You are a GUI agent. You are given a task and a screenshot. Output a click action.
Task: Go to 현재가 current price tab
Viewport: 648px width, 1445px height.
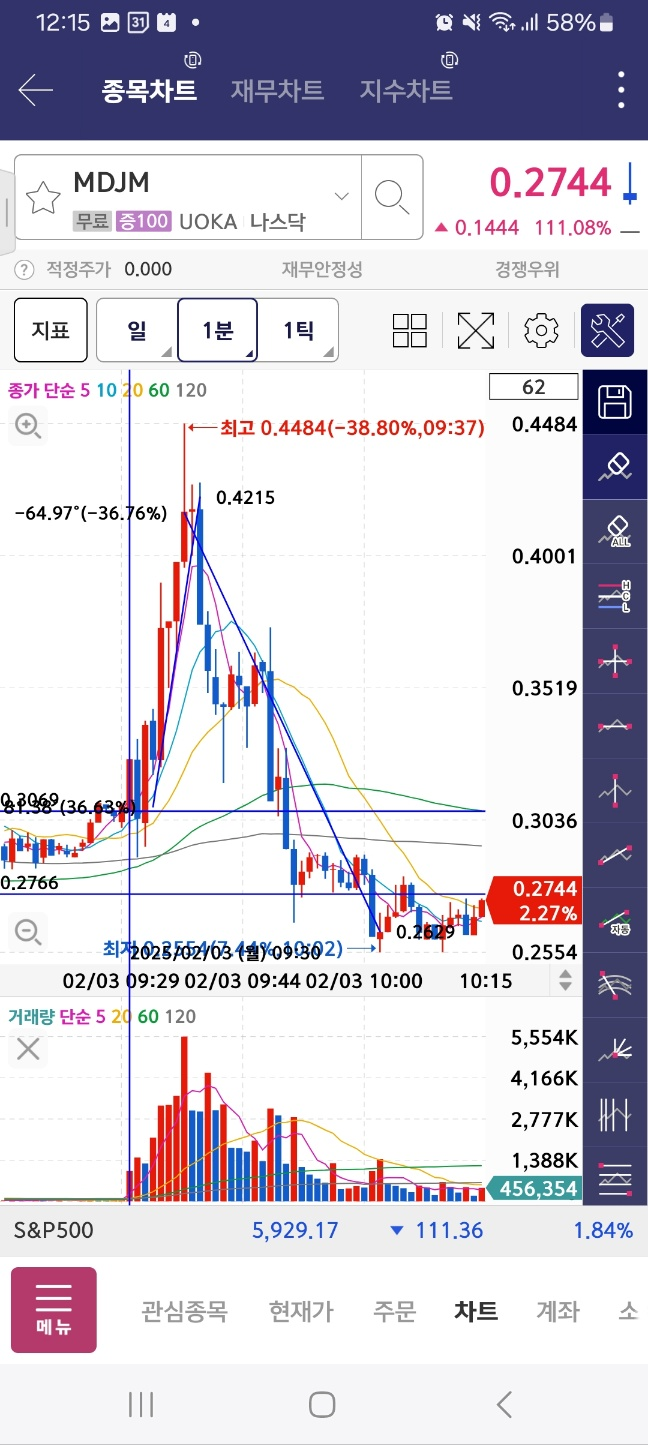point(300,1311)
